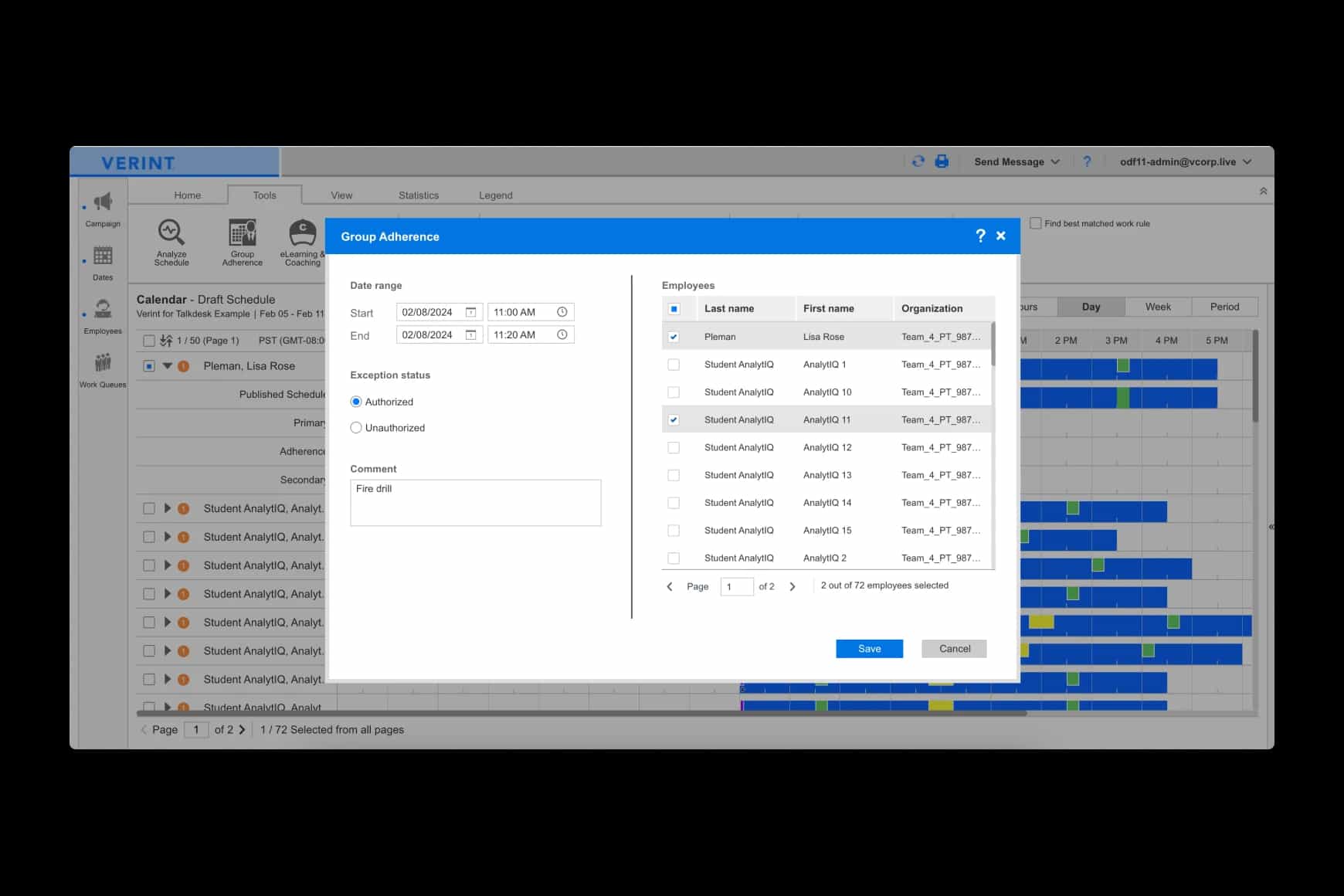Uncheck employee Pleman, Lisa Rose
Viewport: 1344px width, 896px height.
674,336
